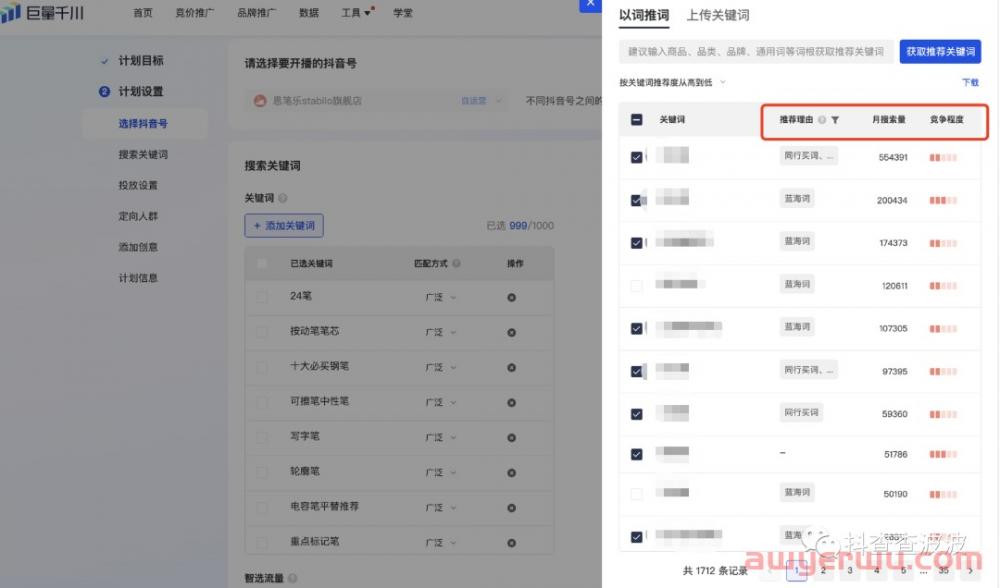Jump to 投放设置 section in sidebar
1000x588 pixels.
click(x=138, y=185)
